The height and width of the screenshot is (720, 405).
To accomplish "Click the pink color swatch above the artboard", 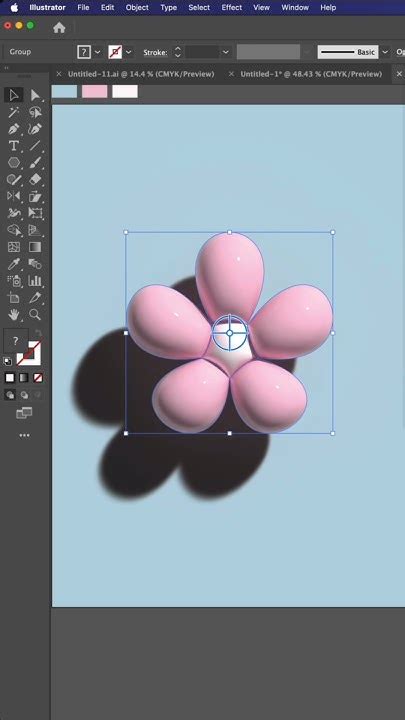I will [95, 91].
